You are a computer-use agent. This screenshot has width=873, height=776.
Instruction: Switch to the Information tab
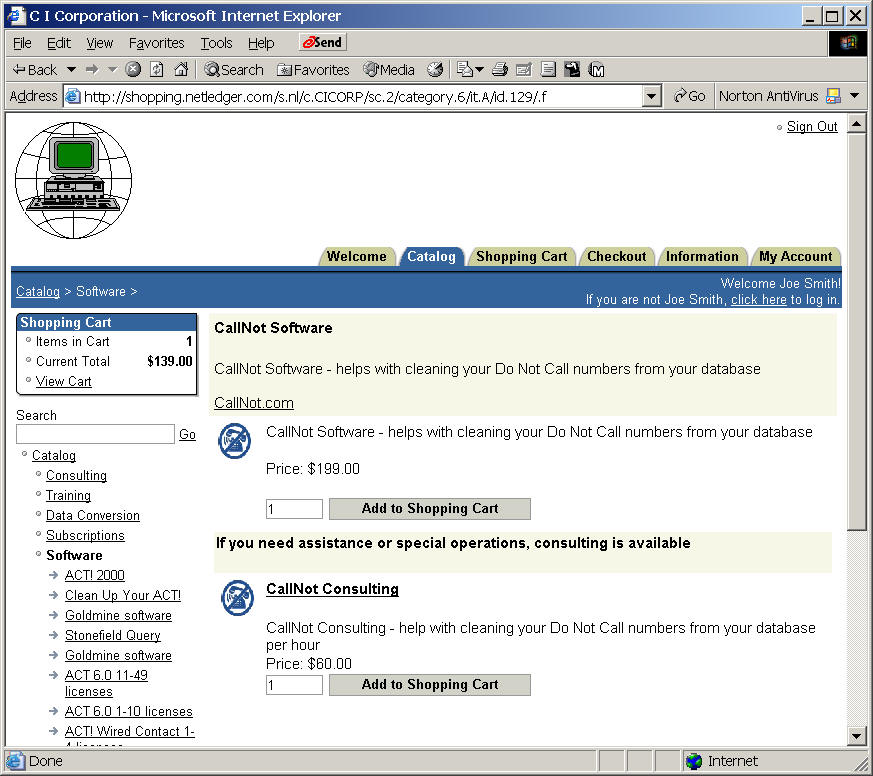(702, 257)
